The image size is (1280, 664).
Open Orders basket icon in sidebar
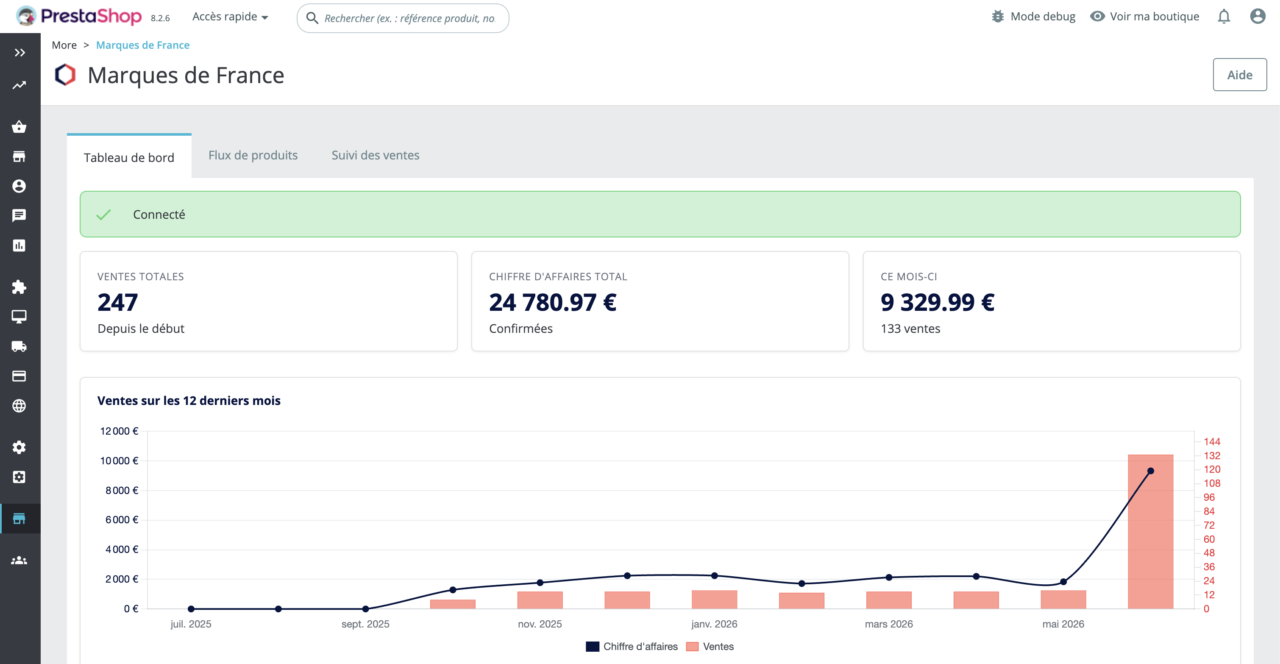tap(19, 127)
